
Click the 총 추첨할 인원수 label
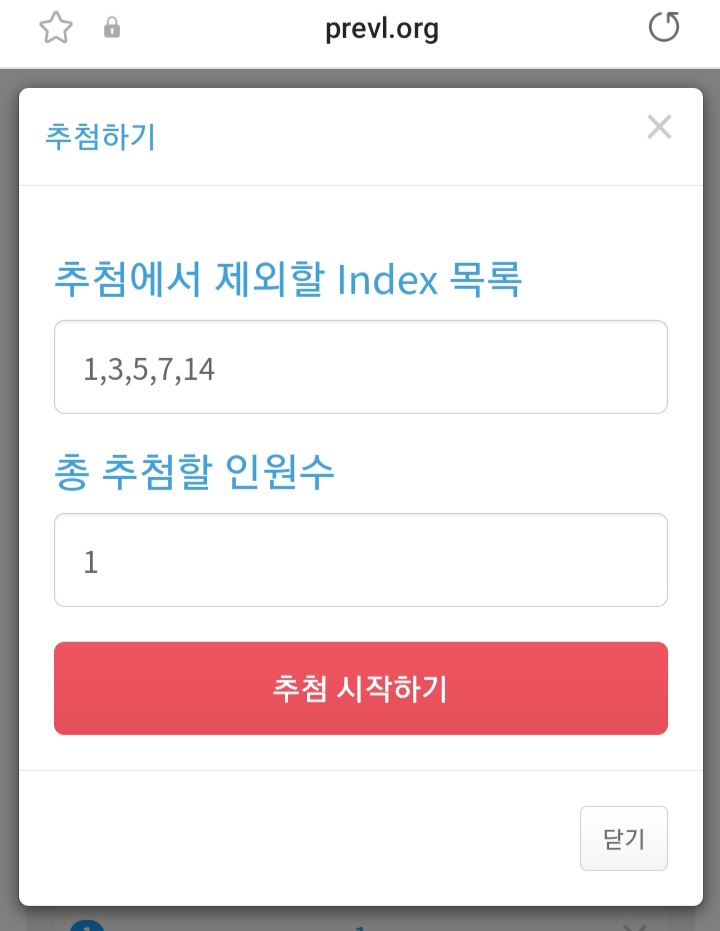pyautogui.click(x=194, y=471)
